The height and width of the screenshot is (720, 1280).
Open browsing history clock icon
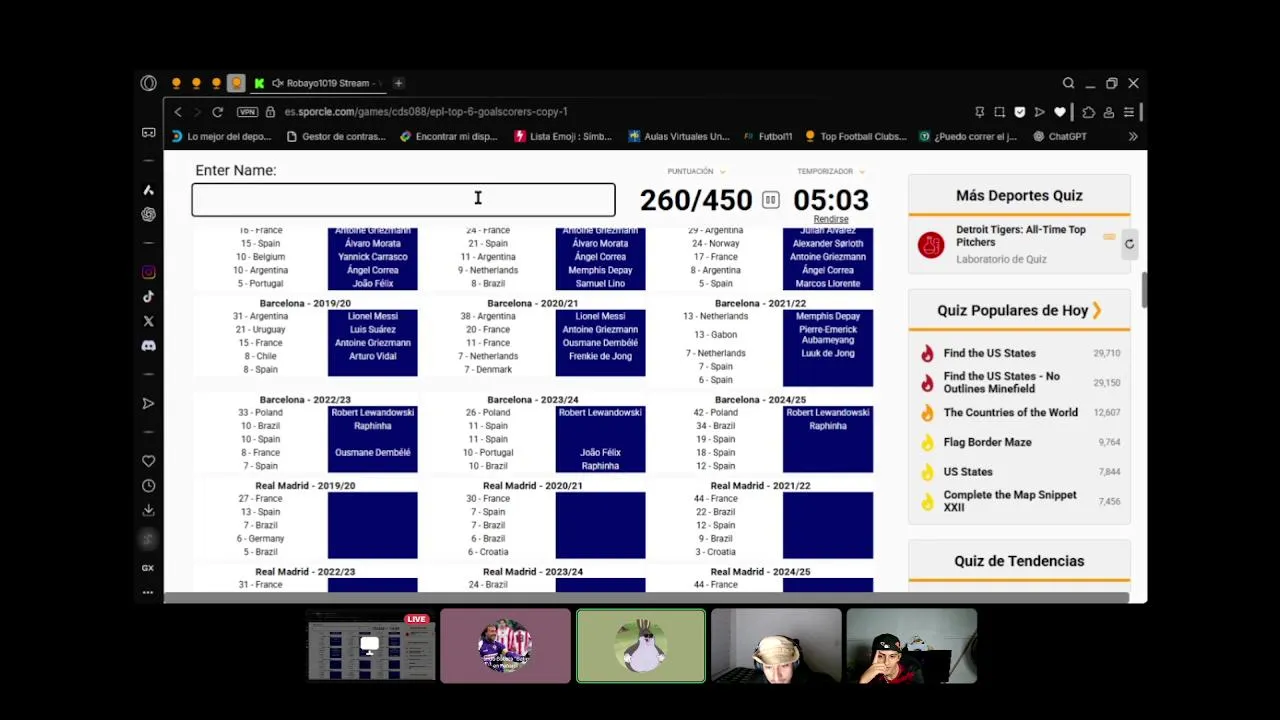point(148,486)
